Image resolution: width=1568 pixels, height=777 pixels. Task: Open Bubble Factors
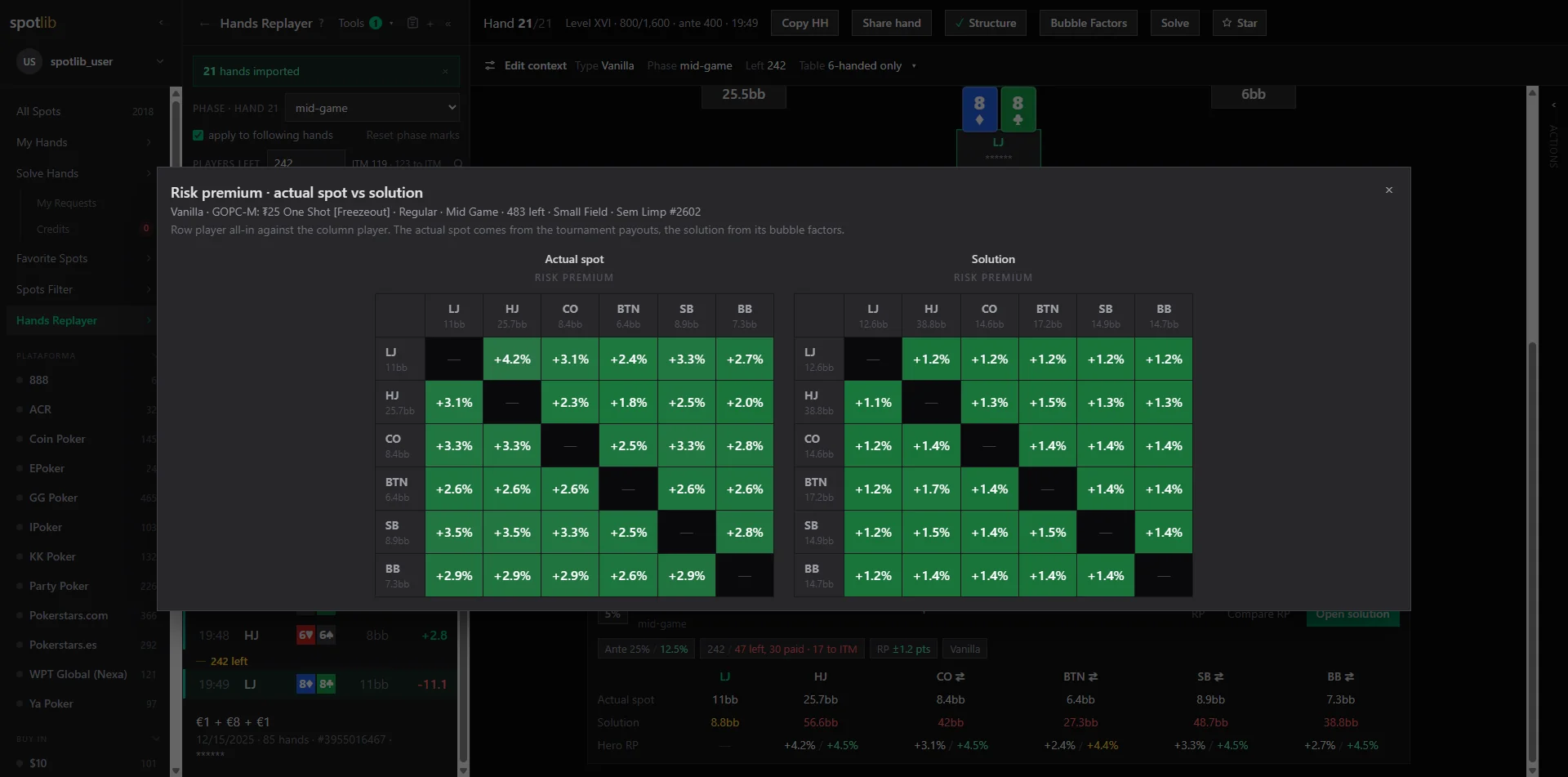click(x=1089, y=23)
